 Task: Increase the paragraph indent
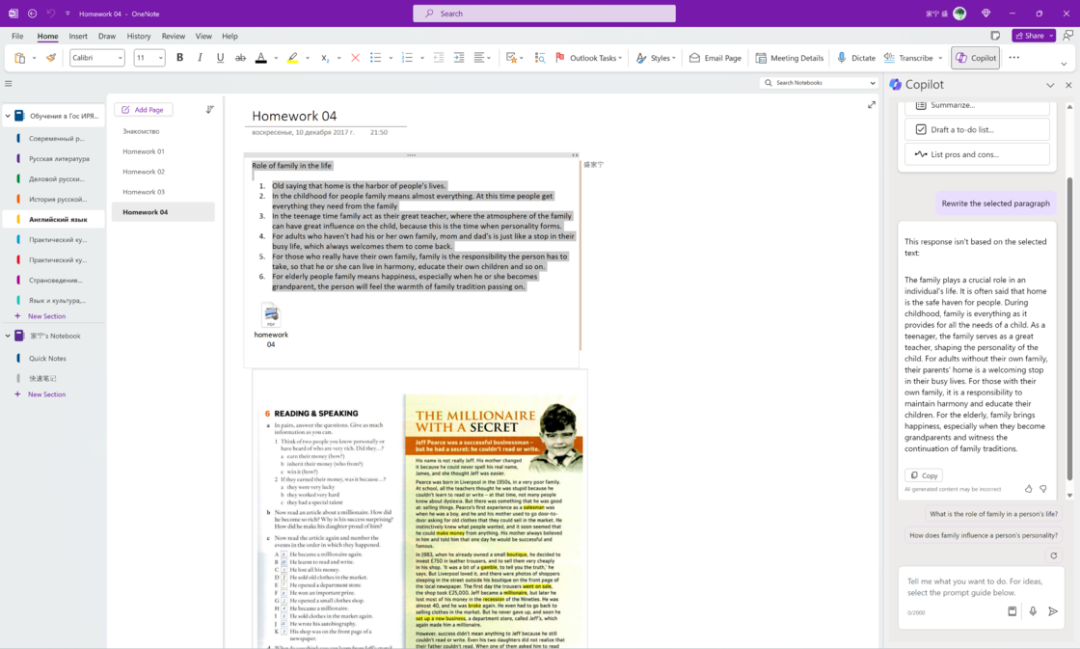pos(459,58)
